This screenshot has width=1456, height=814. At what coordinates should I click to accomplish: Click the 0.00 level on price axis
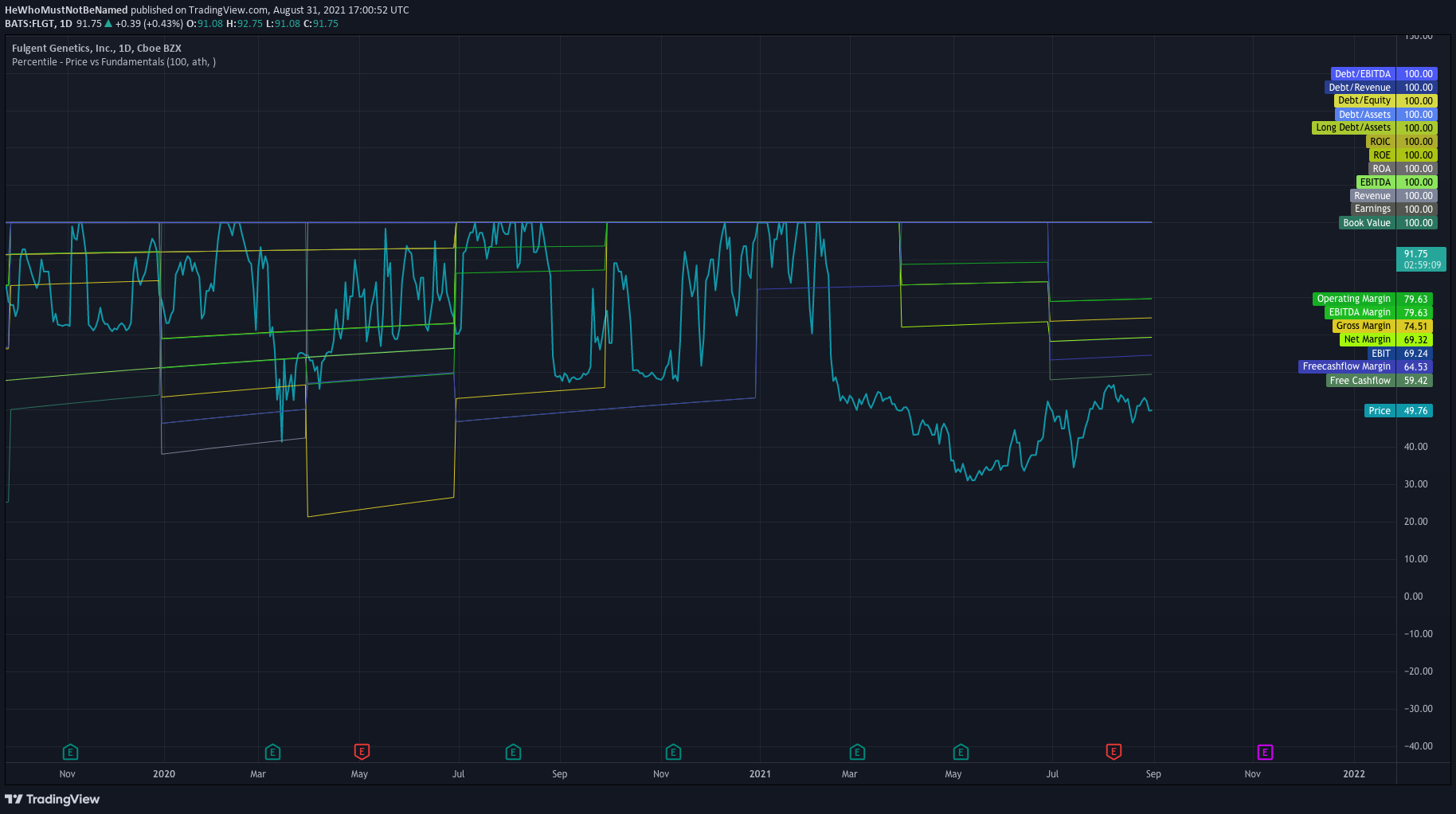1413,597
